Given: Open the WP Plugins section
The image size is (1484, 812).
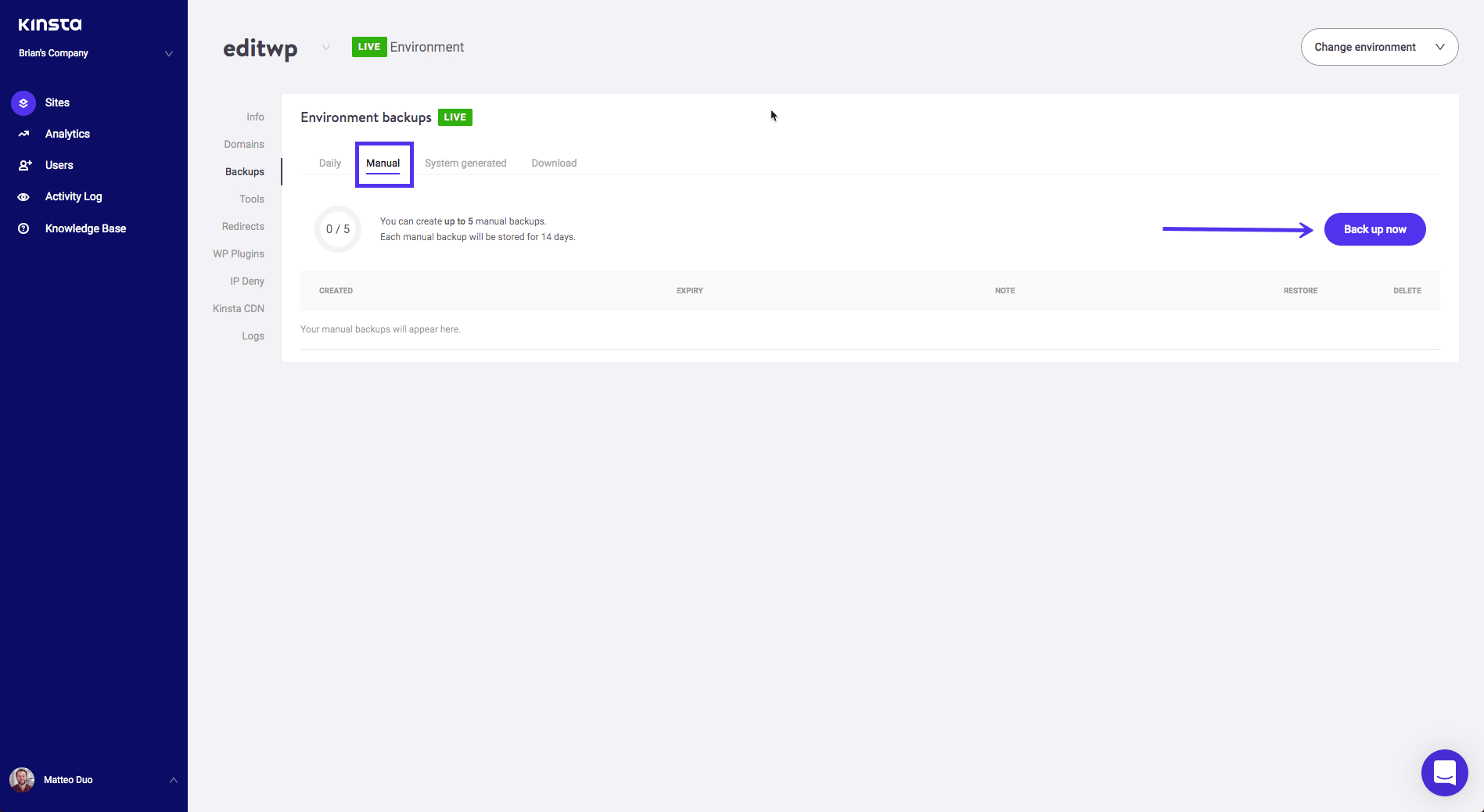Looking at the screenshot, I should coord(239,253).
